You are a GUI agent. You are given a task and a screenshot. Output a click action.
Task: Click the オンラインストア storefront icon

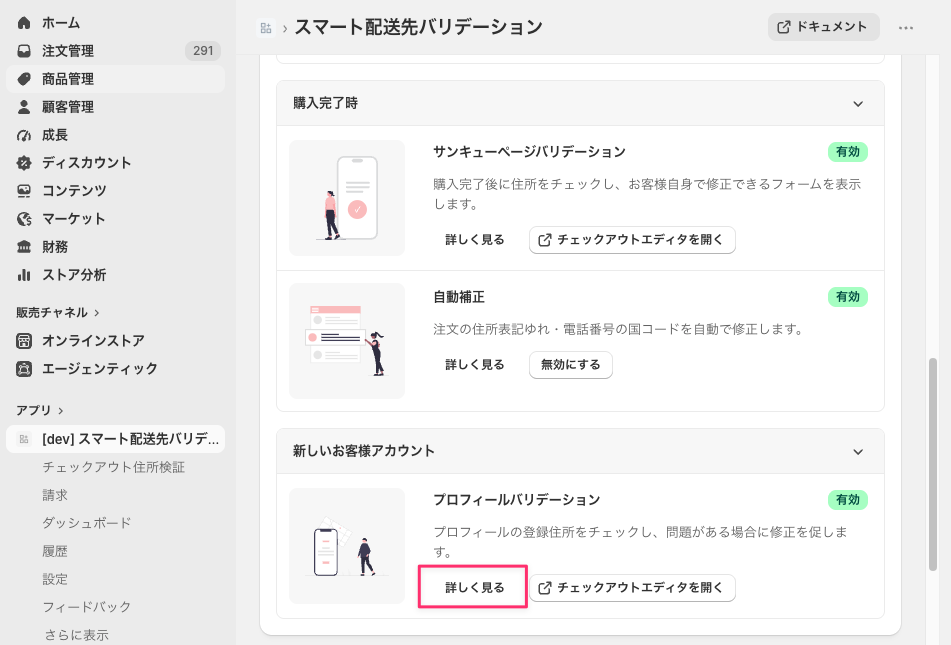pos(24,341)
